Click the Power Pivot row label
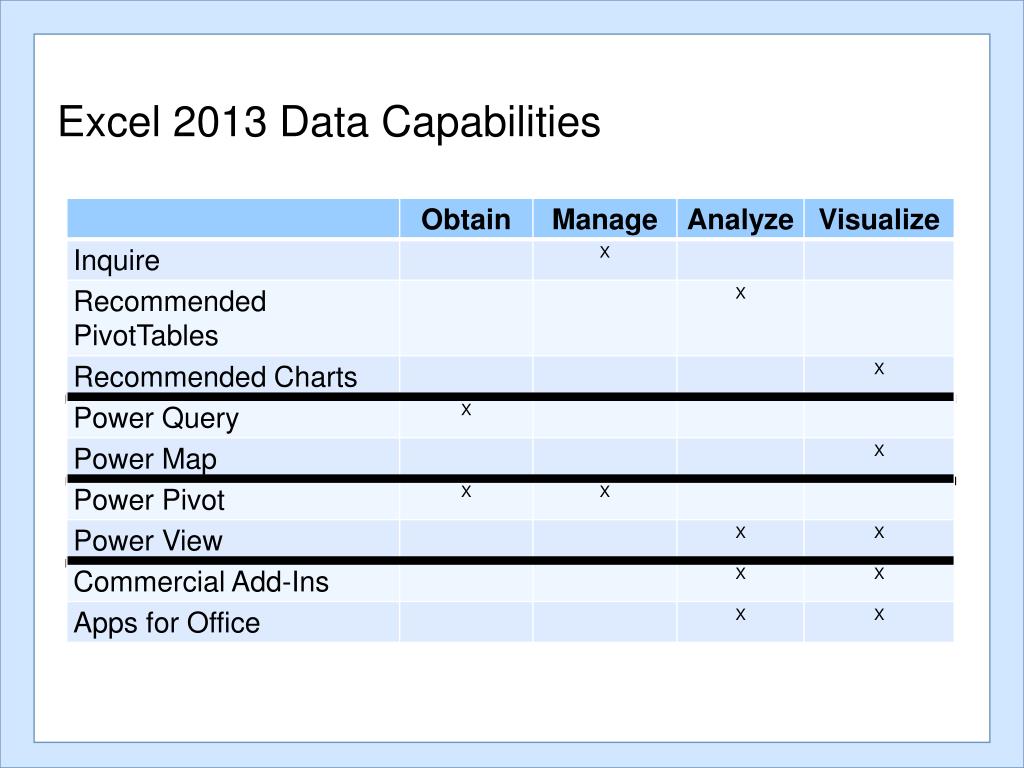This screenshot has width=1024, height=768. point(149,500)
